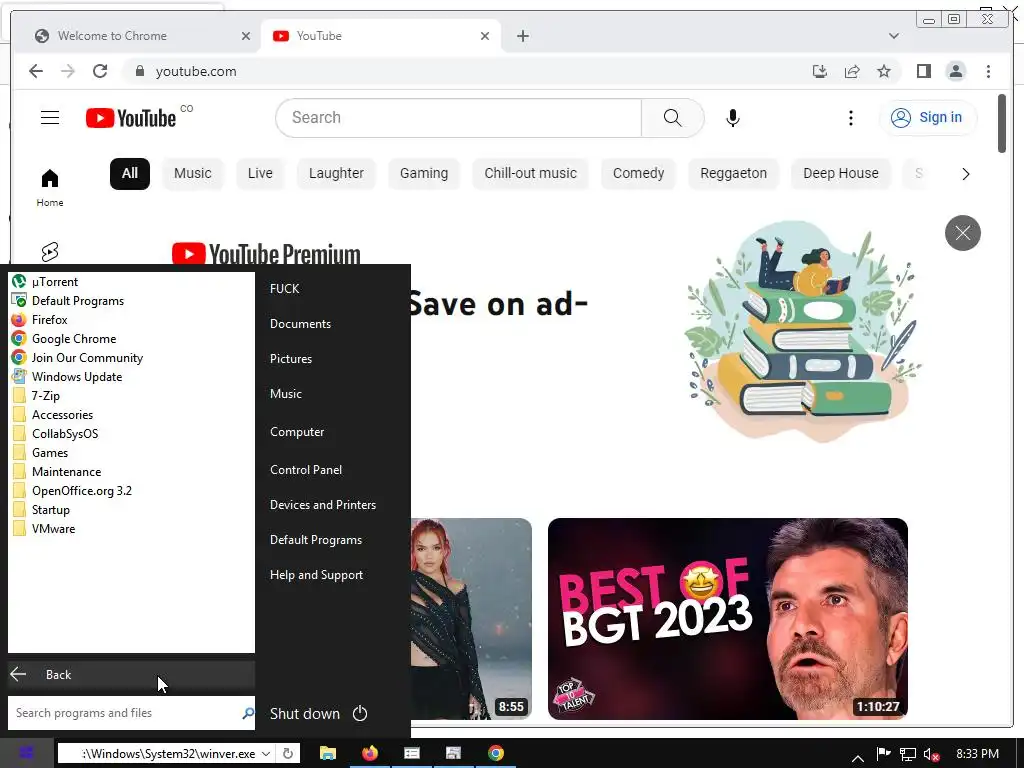Select the Reggaeton category chip
1024x768 pixels.
[733, 174]
